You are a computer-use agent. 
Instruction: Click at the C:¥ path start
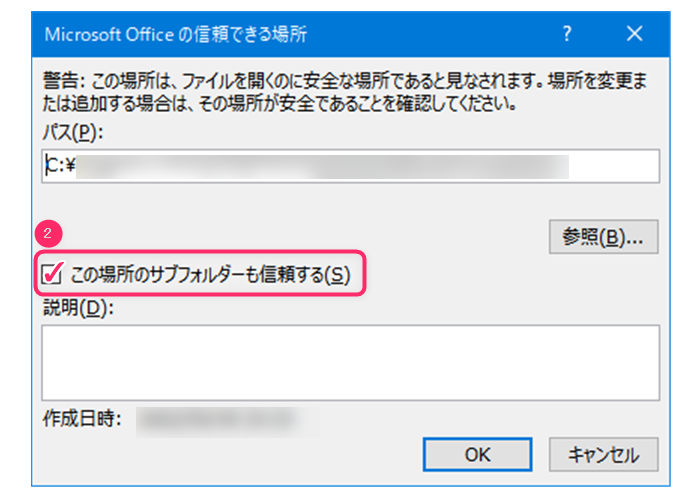62,167
